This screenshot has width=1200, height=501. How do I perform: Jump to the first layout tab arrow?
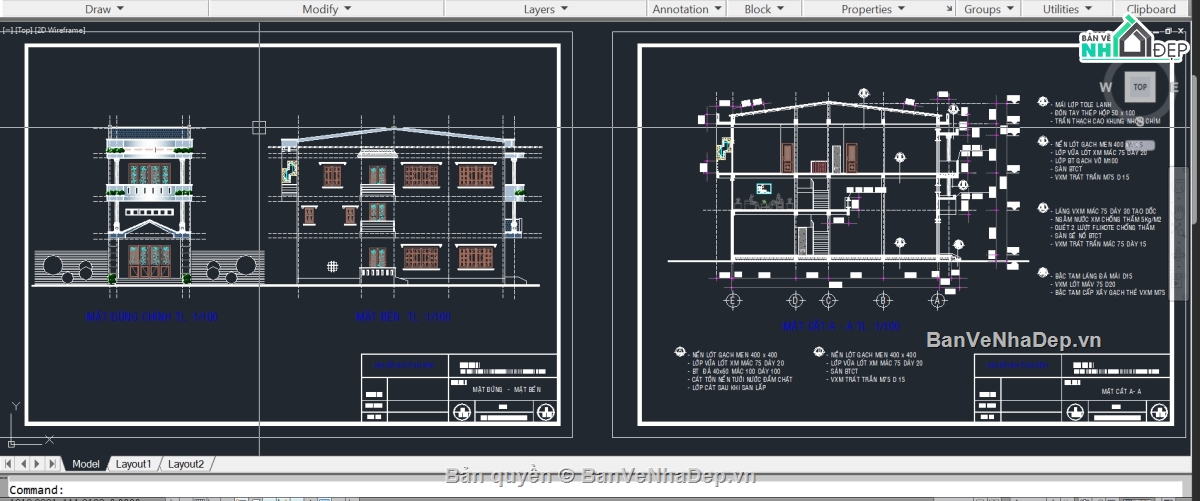pos(9,464)
